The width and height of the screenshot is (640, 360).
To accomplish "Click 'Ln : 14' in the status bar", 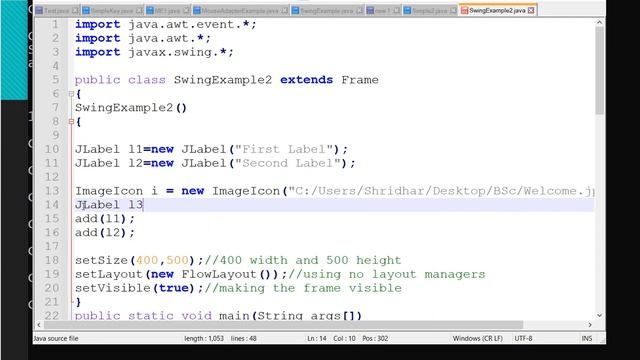I will [x=317, y=338].
